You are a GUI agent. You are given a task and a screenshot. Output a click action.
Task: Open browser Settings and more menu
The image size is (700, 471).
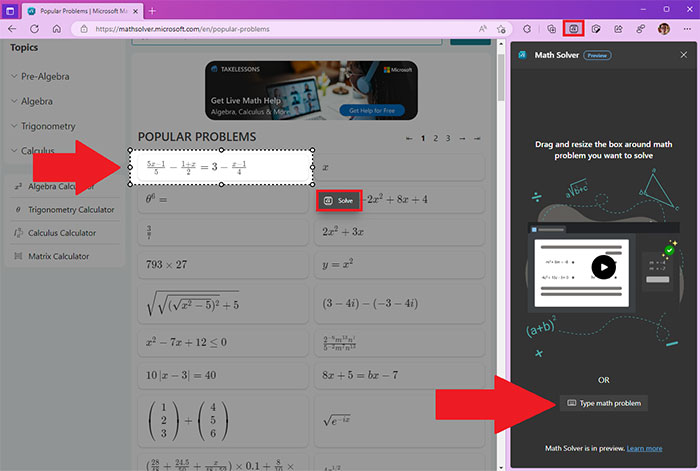click(687, 29)
